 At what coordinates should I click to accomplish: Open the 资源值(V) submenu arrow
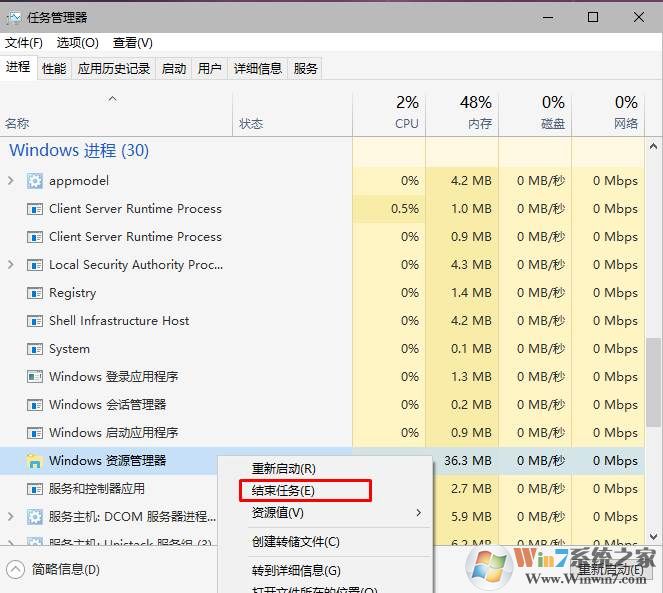coord(418,513)
